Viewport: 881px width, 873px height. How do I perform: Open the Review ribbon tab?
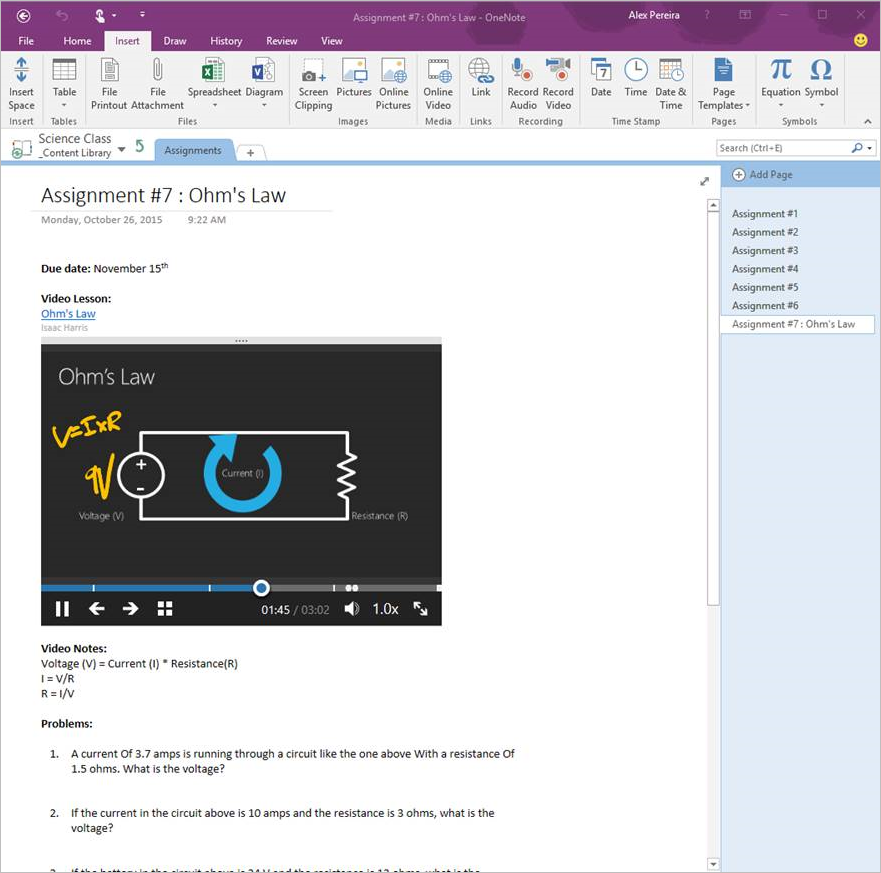pyautogui.click(x=281, y=41)
